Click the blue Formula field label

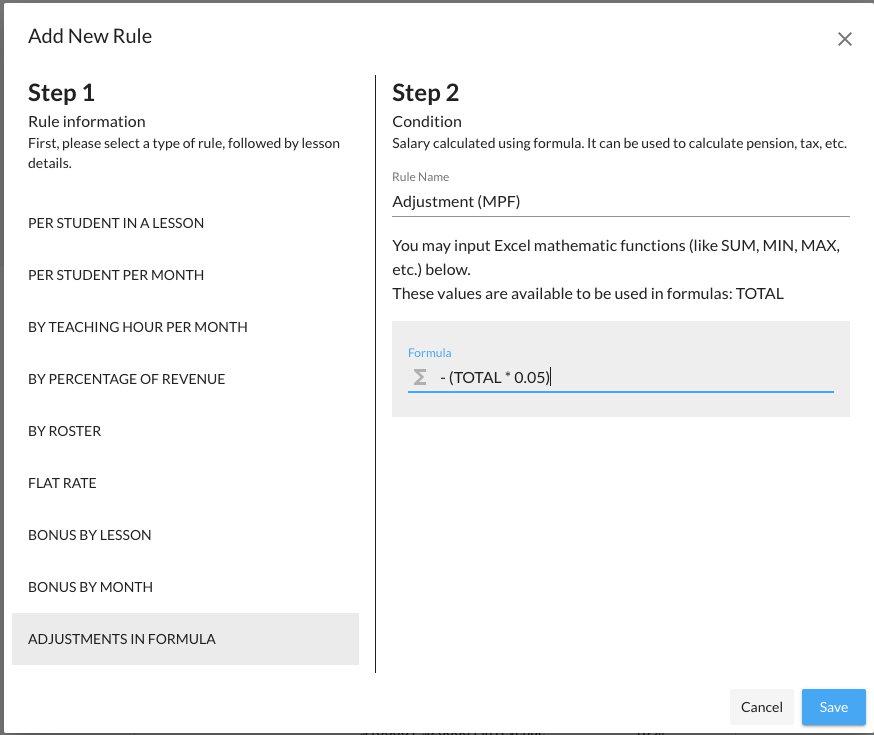[429, 353]
